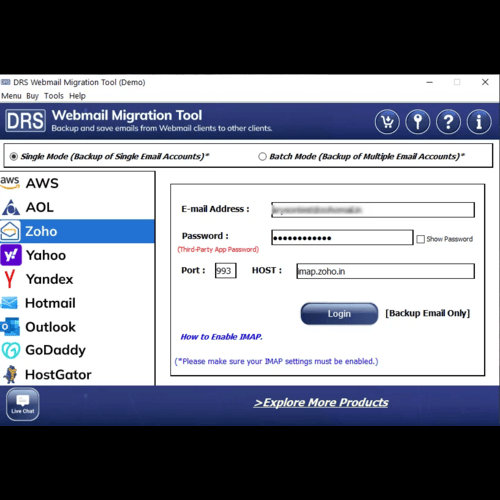Click the Hotmail envelope icon
The height and width of the screenshot is (500, 500).
pyautogui.click(x=9, y=303)
